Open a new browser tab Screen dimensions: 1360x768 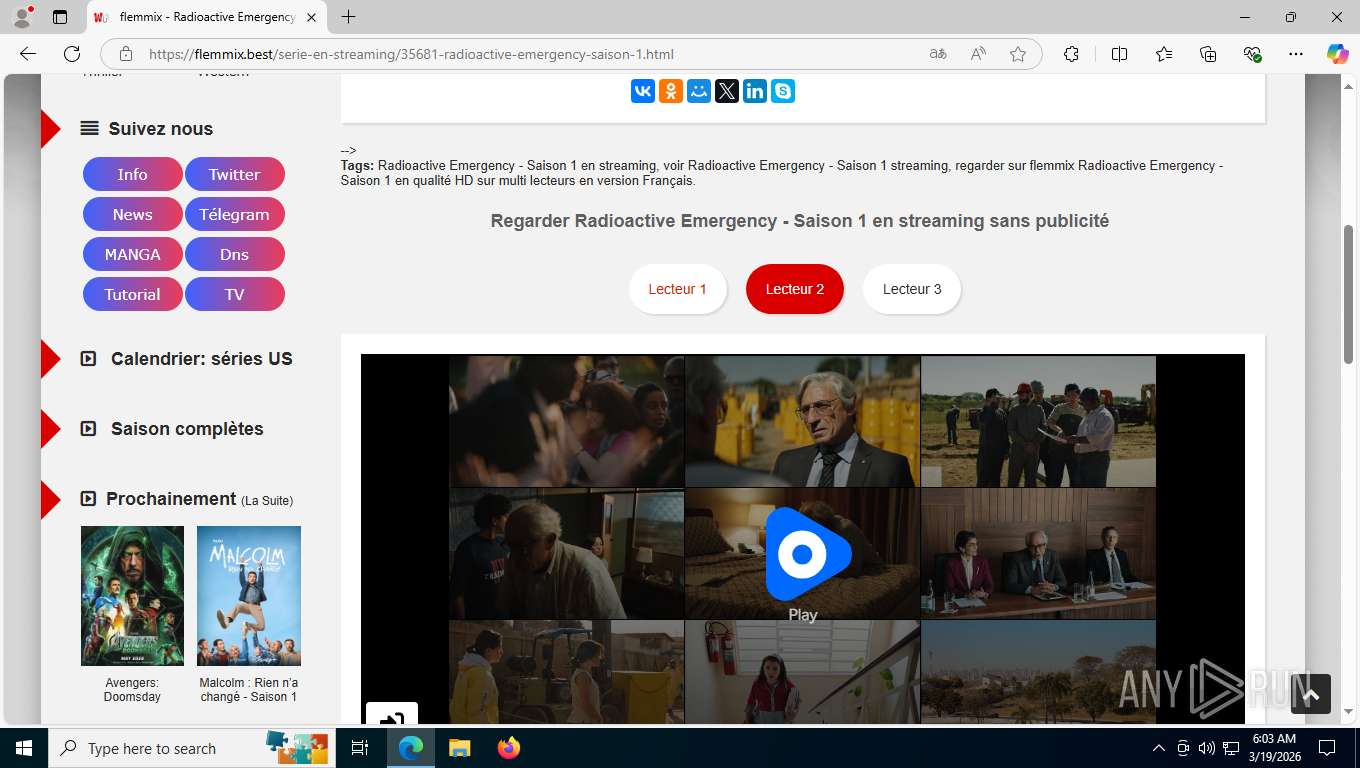point(348,17)
